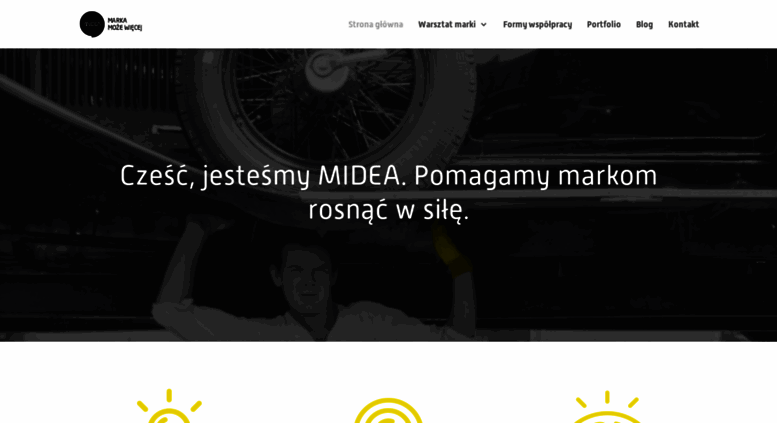777x423 pixels.
Task: Navigate to Portfolio
Action: click(604, 24)
